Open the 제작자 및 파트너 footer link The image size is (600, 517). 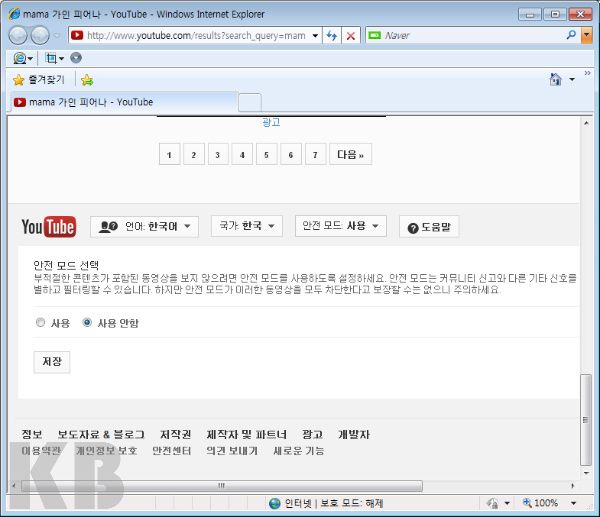pos(246,434)
